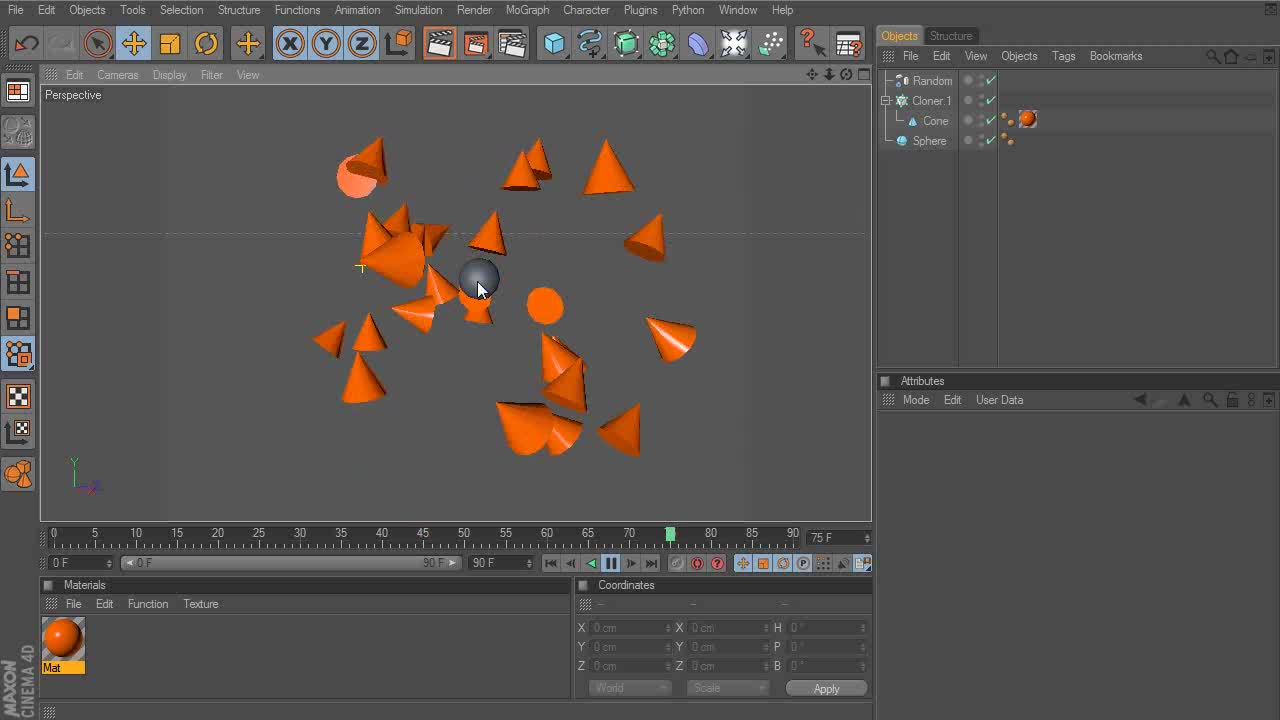The image size is (1280, 720).
Task: Toggle the Z axis lock
Action: (361, 44)
